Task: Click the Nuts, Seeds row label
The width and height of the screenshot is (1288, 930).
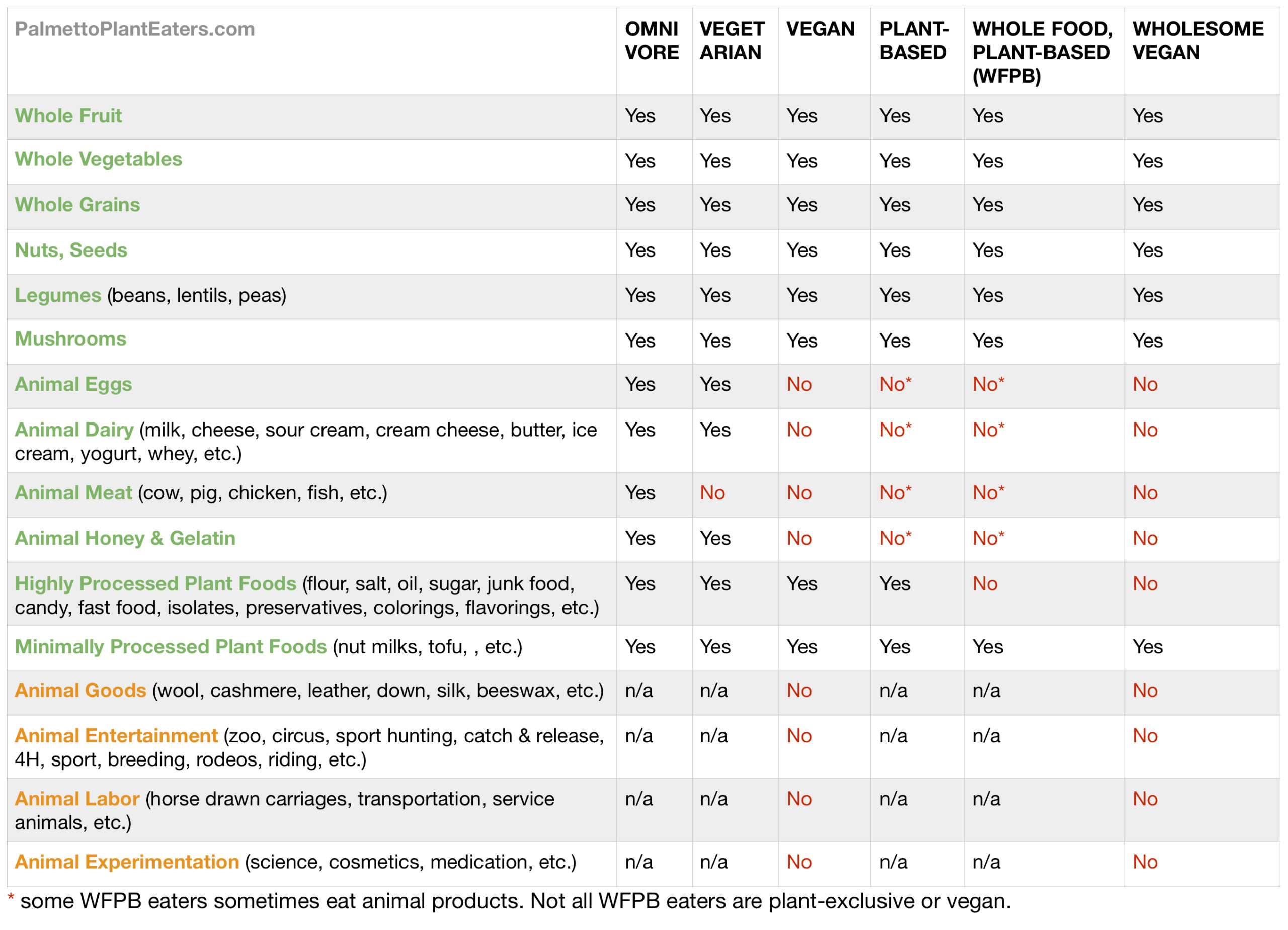Action: point(71,250)
